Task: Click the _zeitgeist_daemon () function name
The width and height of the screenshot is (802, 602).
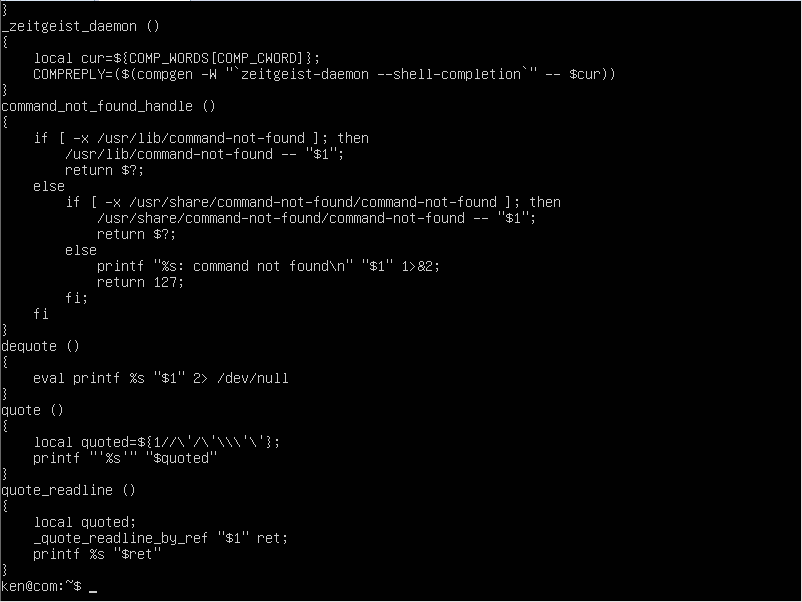Action: (81, 26)
